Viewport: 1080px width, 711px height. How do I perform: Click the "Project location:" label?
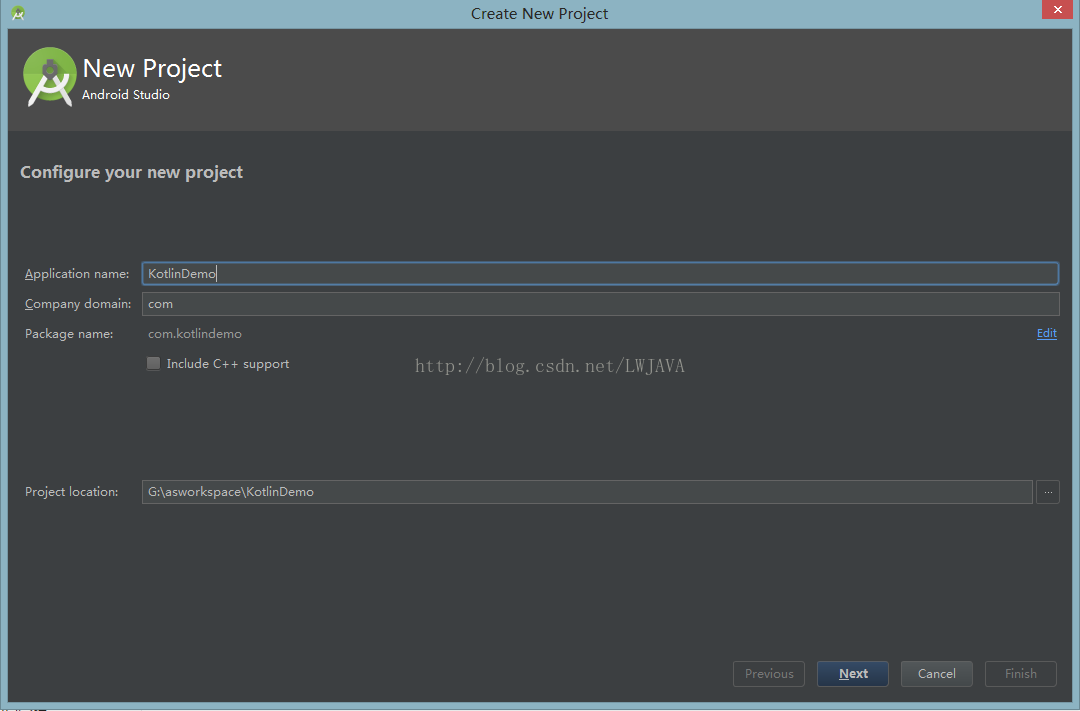coord(72,492)
